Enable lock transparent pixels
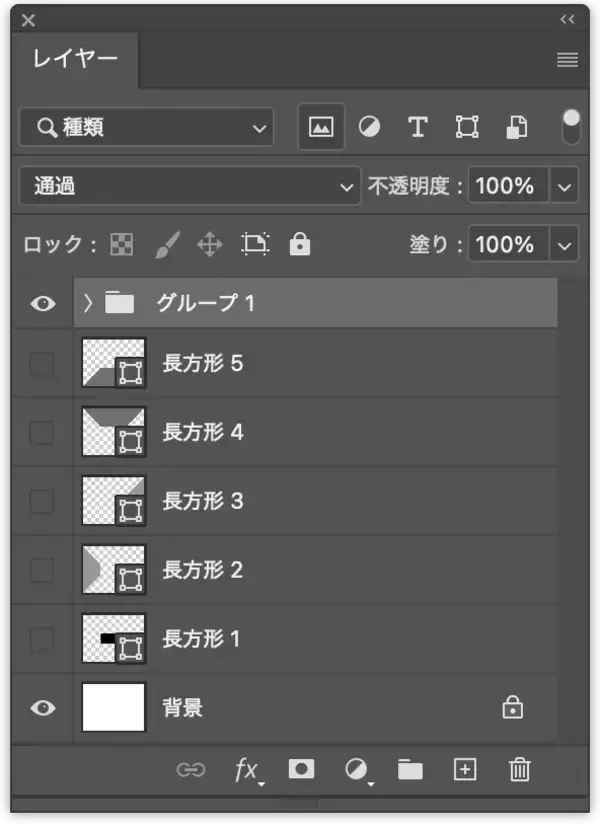The height and width of the screenshot is (827, 600). 121,244
